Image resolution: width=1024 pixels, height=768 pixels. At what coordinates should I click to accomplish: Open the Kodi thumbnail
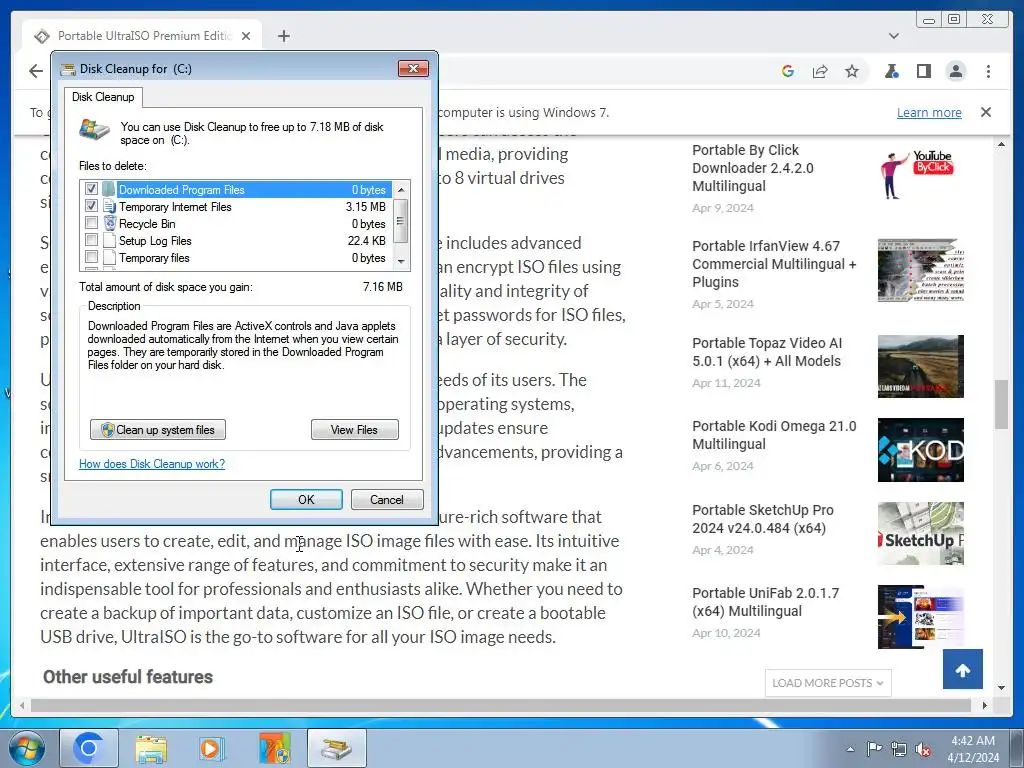pos(921,450)
